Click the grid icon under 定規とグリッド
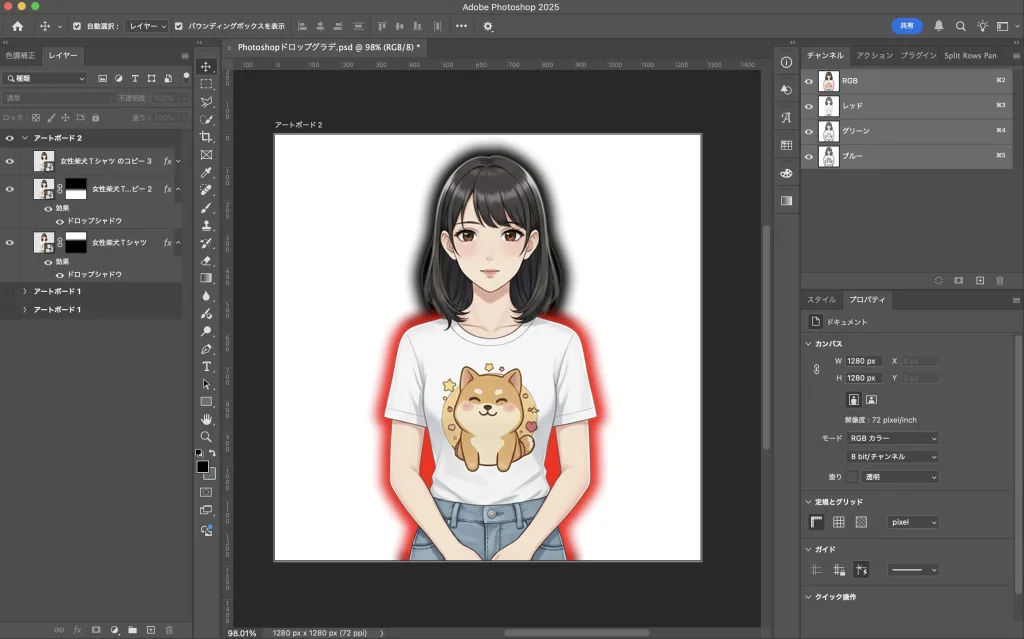The image size is (1024, 639). pyautogui.click(x=839, y=522)
